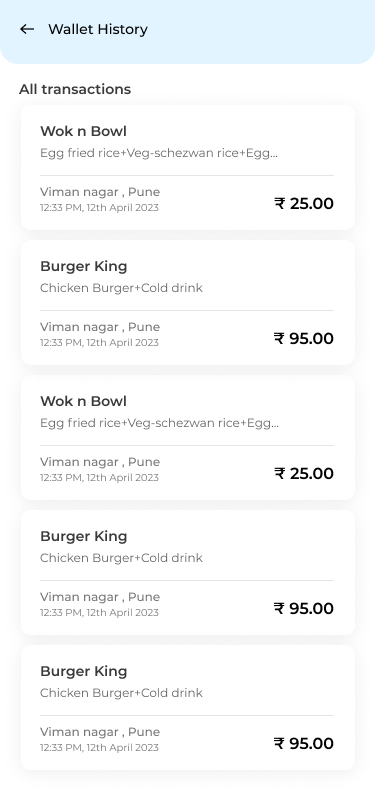Click ₹ 95.00 amount on fourth card

304,608
